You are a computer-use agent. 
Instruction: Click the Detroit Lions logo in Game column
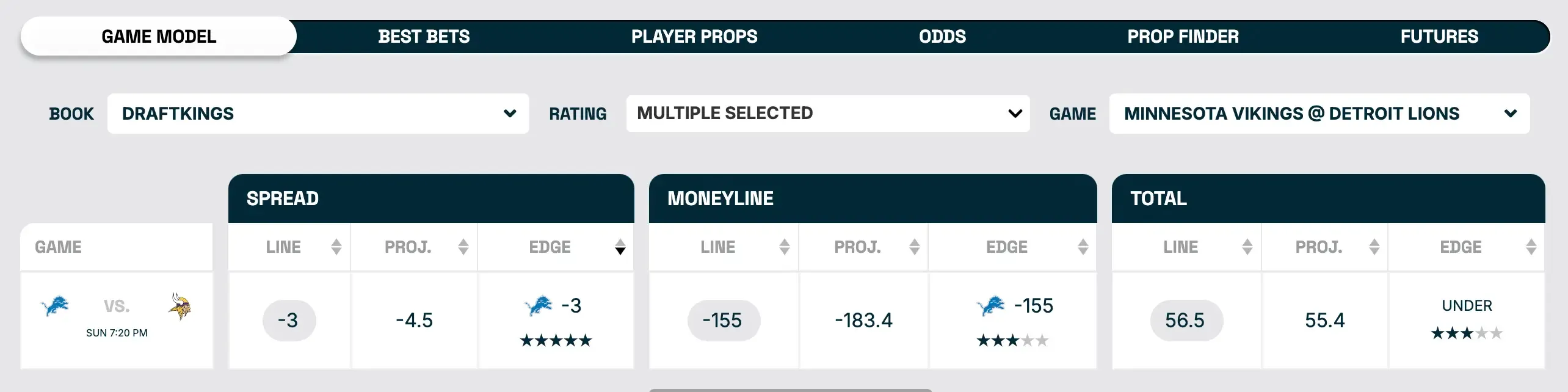point(55,305)
